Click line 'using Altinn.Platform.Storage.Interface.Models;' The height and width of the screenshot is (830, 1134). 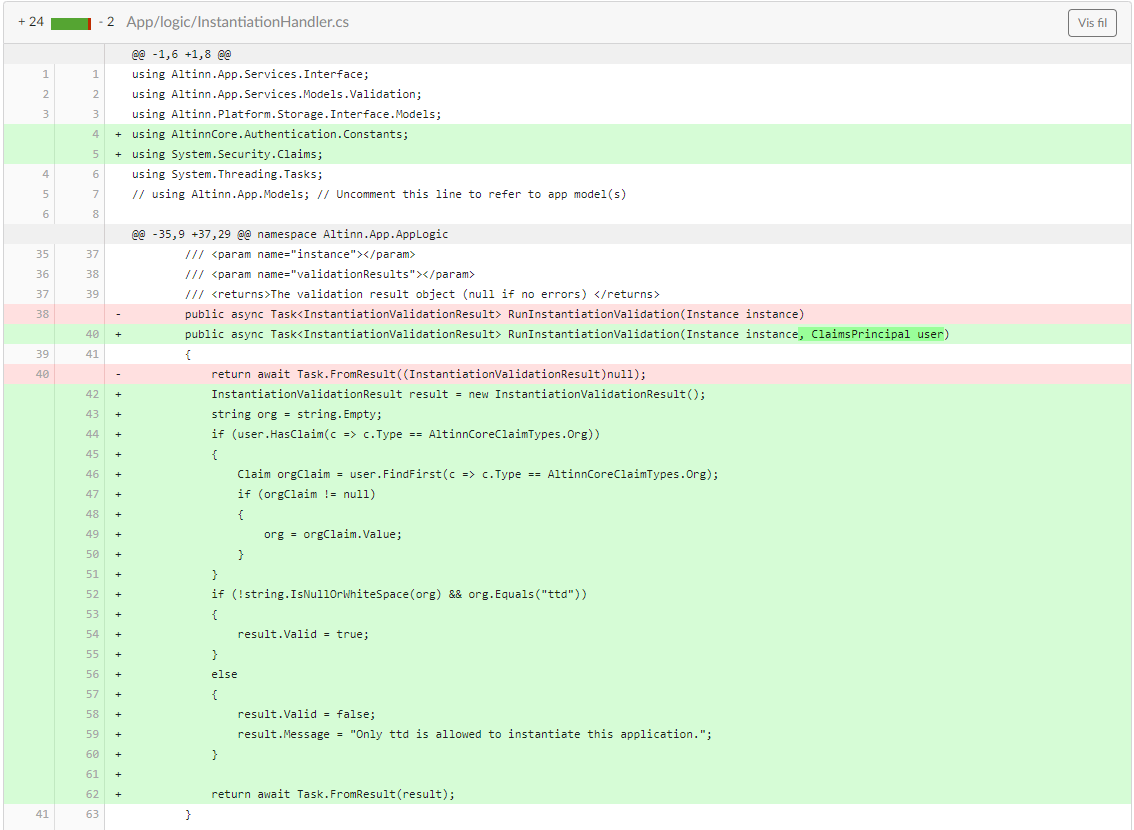click(286, 114)
